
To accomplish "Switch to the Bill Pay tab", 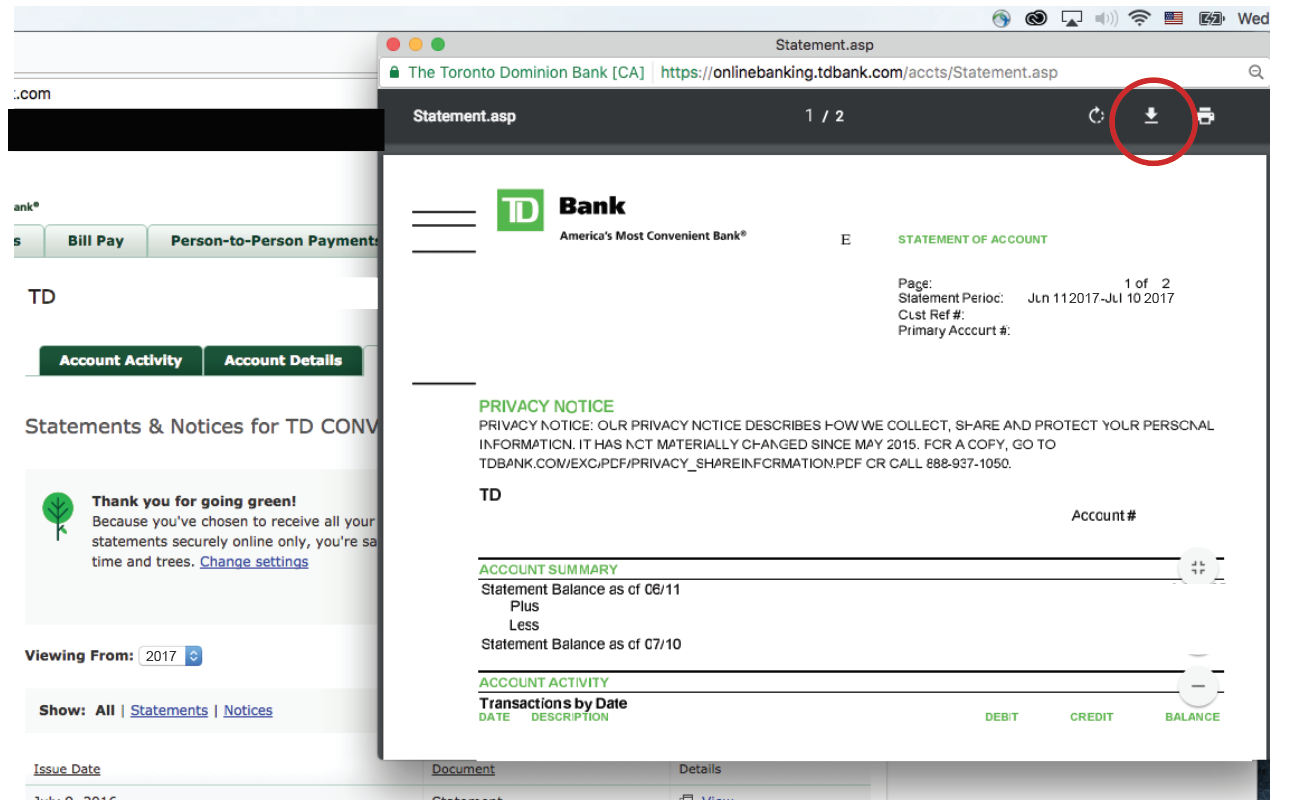I will point(95,240).
